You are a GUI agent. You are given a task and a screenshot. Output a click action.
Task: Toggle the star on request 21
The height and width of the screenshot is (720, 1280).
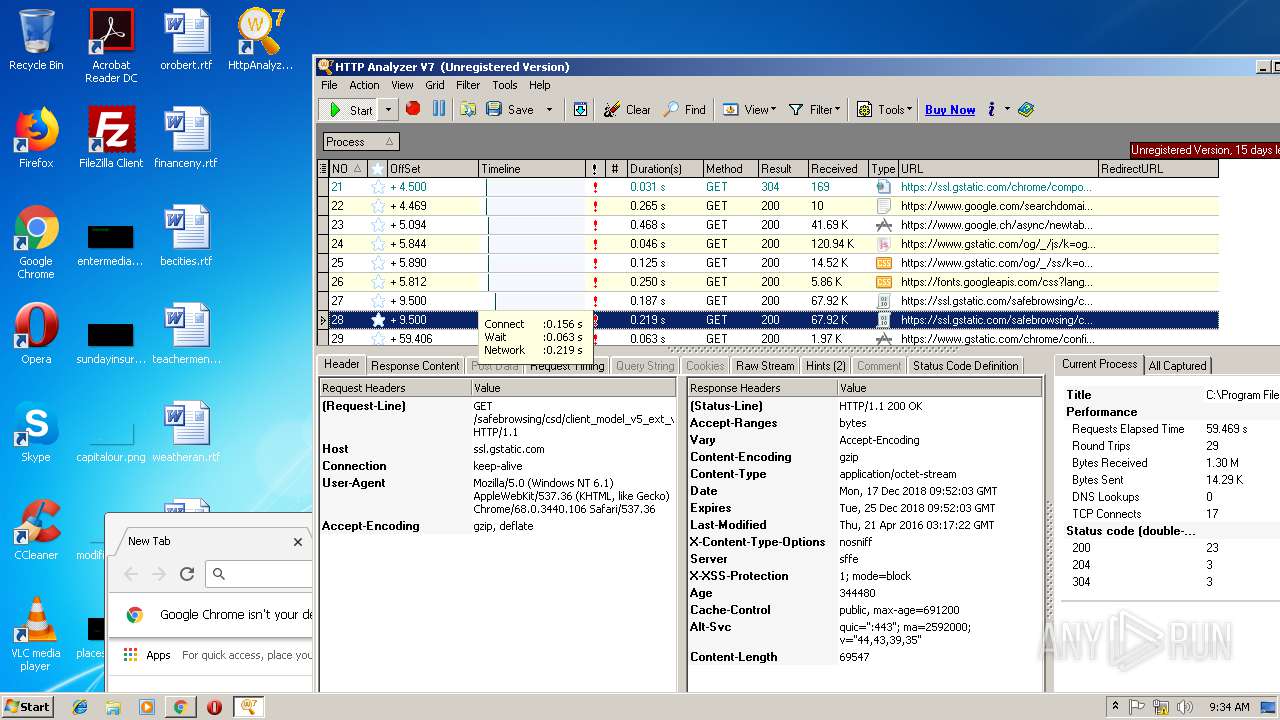[378, 187]
